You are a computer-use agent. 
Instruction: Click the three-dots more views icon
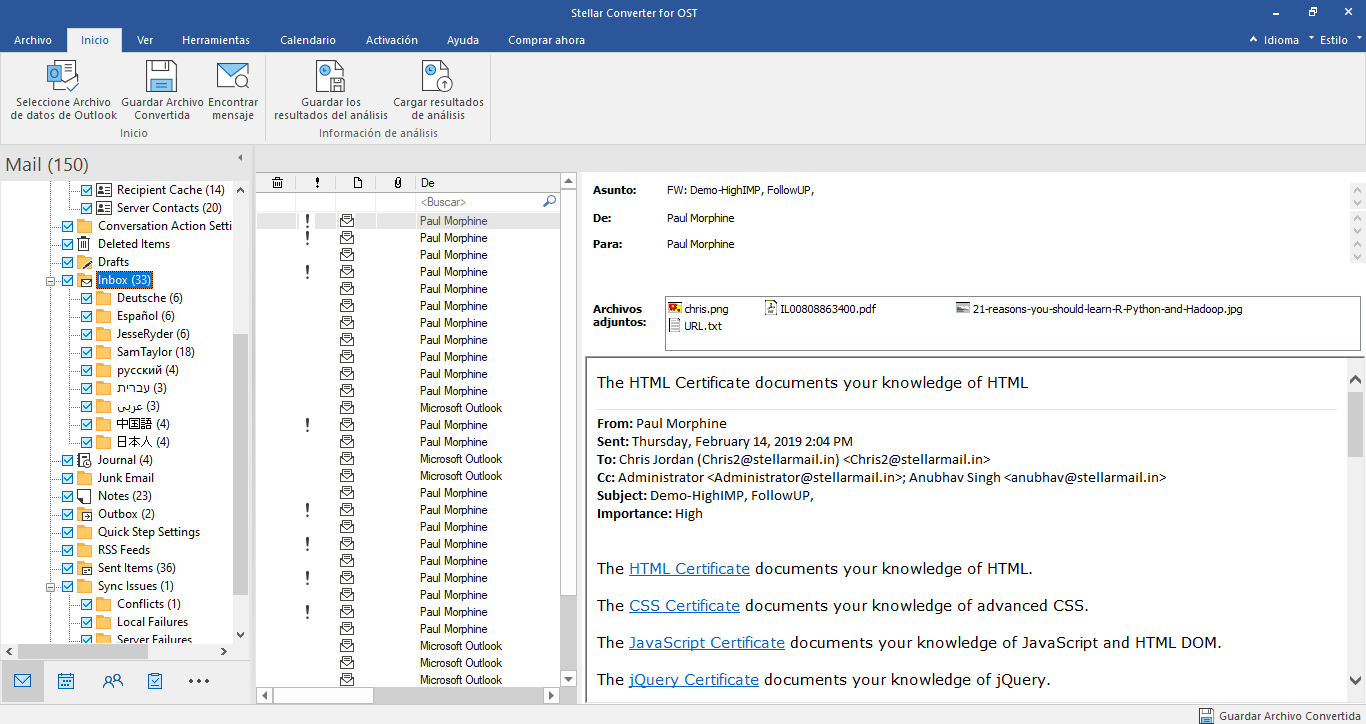point(199,681)
